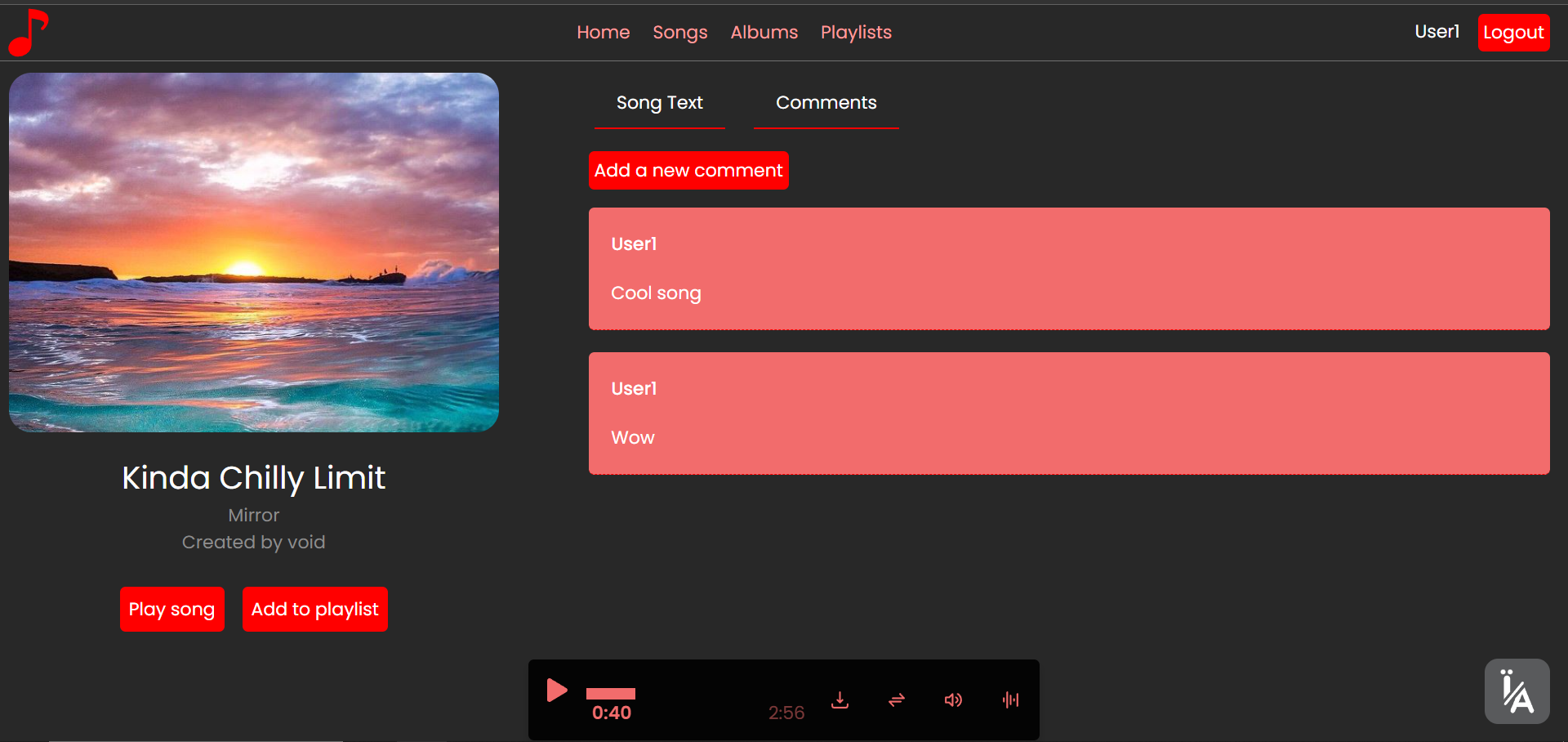
Task: Click the translate widget icon
Action: 1517,691
